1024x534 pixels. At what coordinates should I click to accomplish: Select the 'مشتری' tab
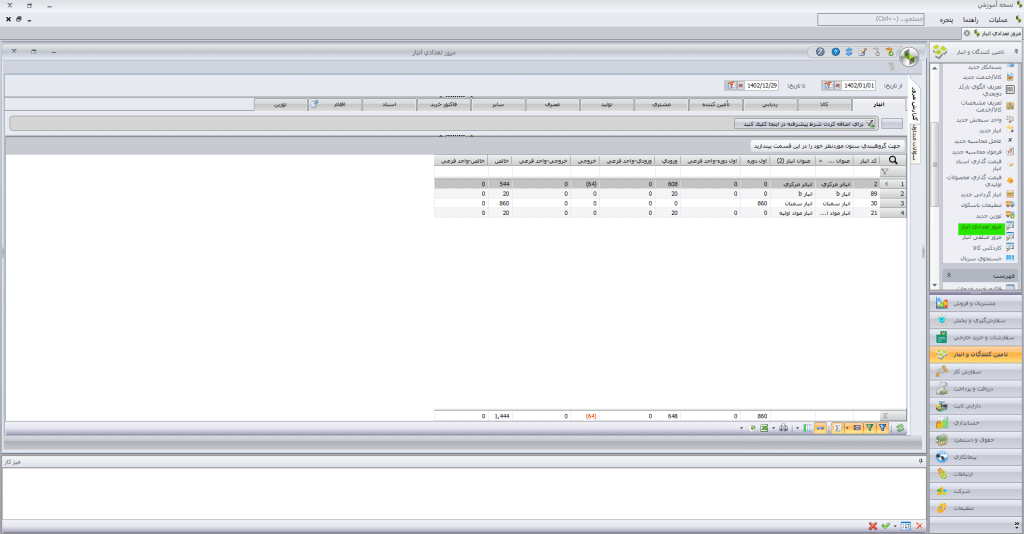click(662, 104)
